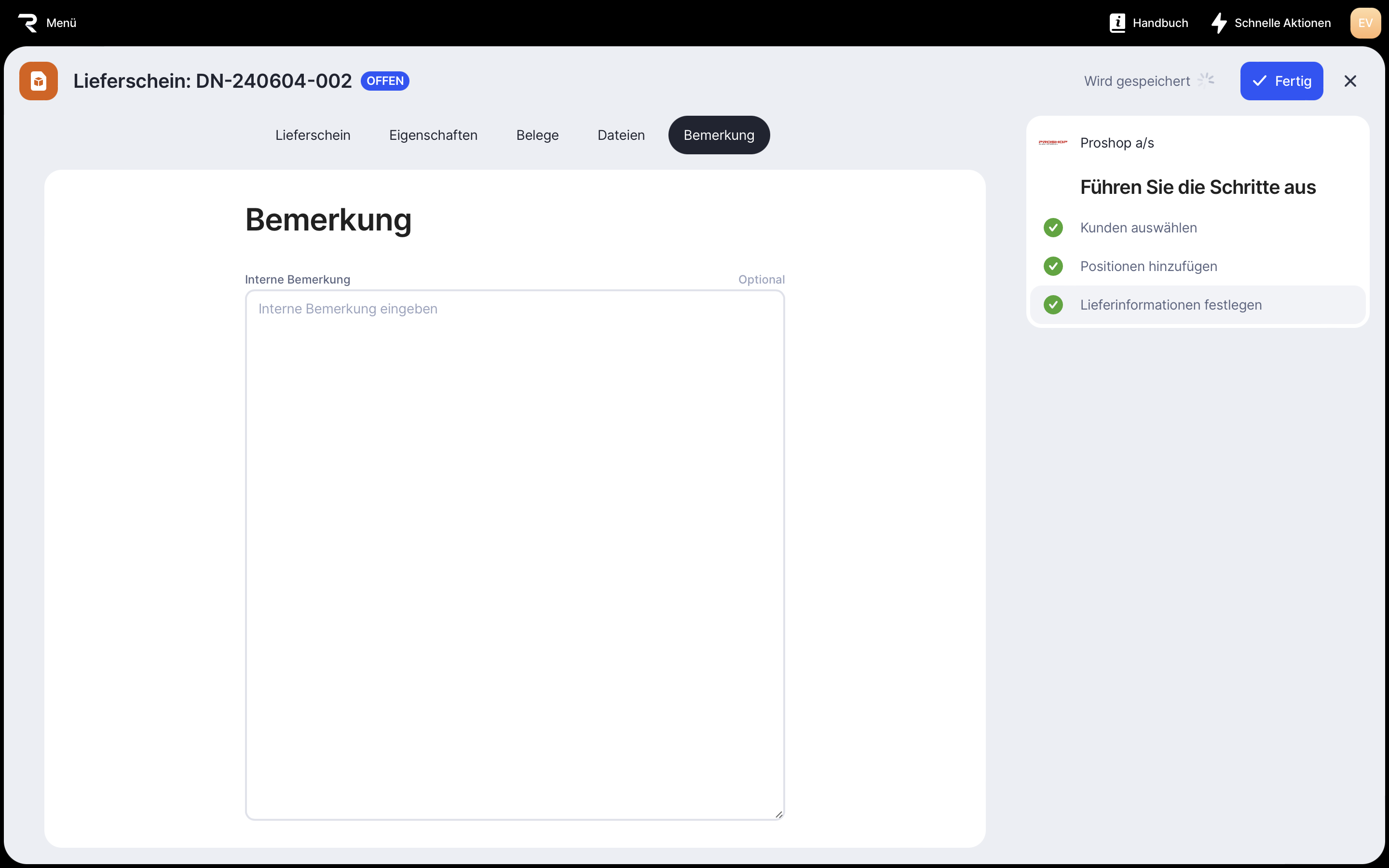
Task: Click the OFFEN status badge
Action: [384, 81]
